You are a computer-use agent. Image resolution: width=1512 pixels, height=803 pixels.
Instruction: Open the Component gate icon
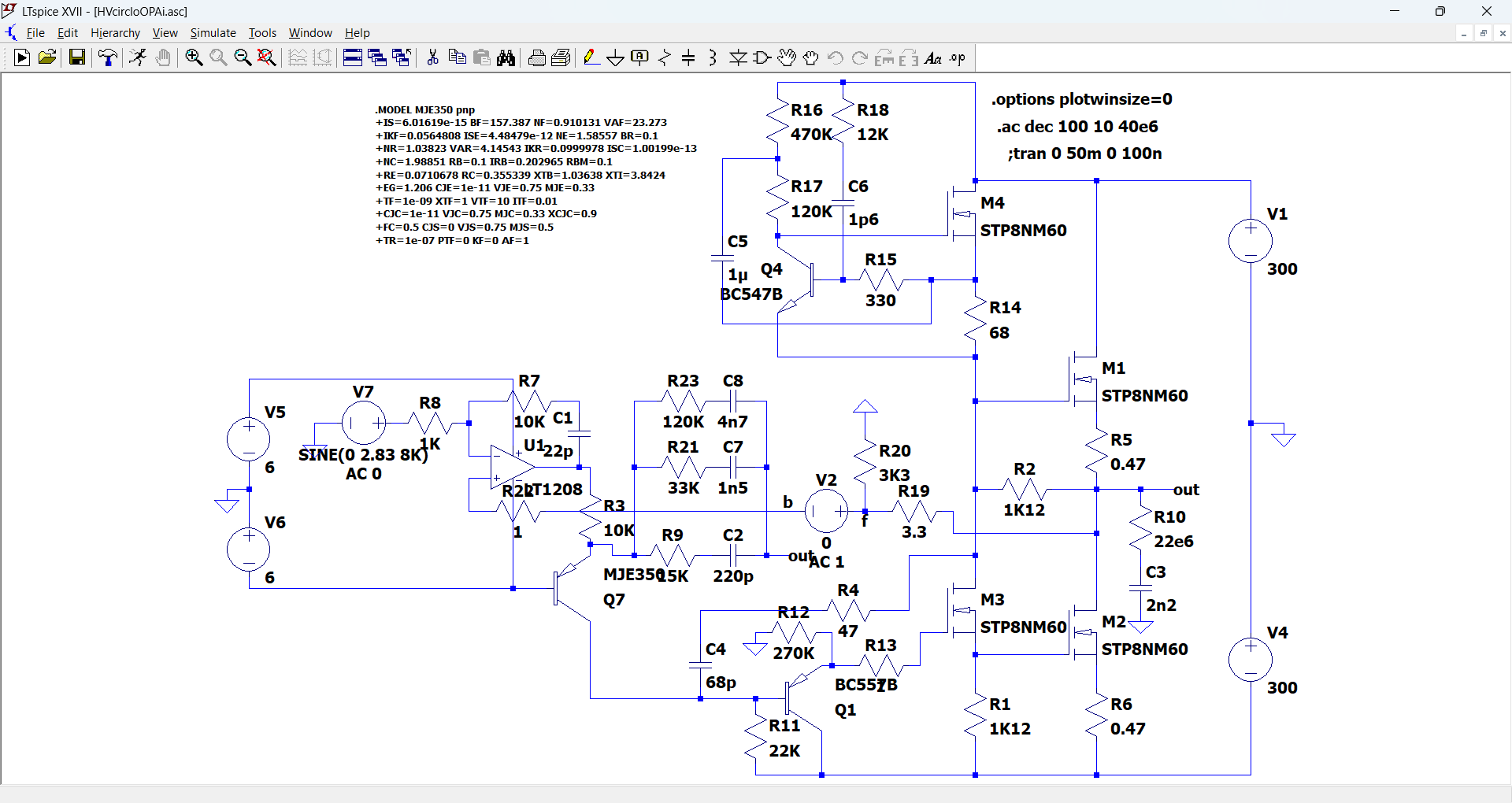(x=762, y=57)
